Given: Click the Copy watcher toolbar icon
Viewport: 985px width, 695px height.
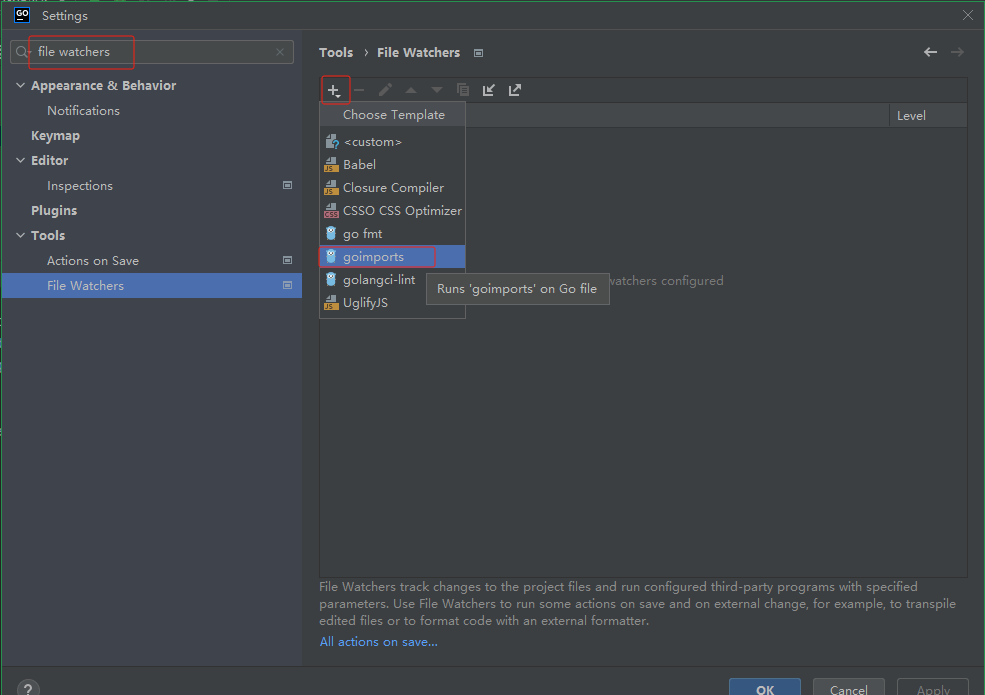Looking at the screenshot, I should point(463,90).
